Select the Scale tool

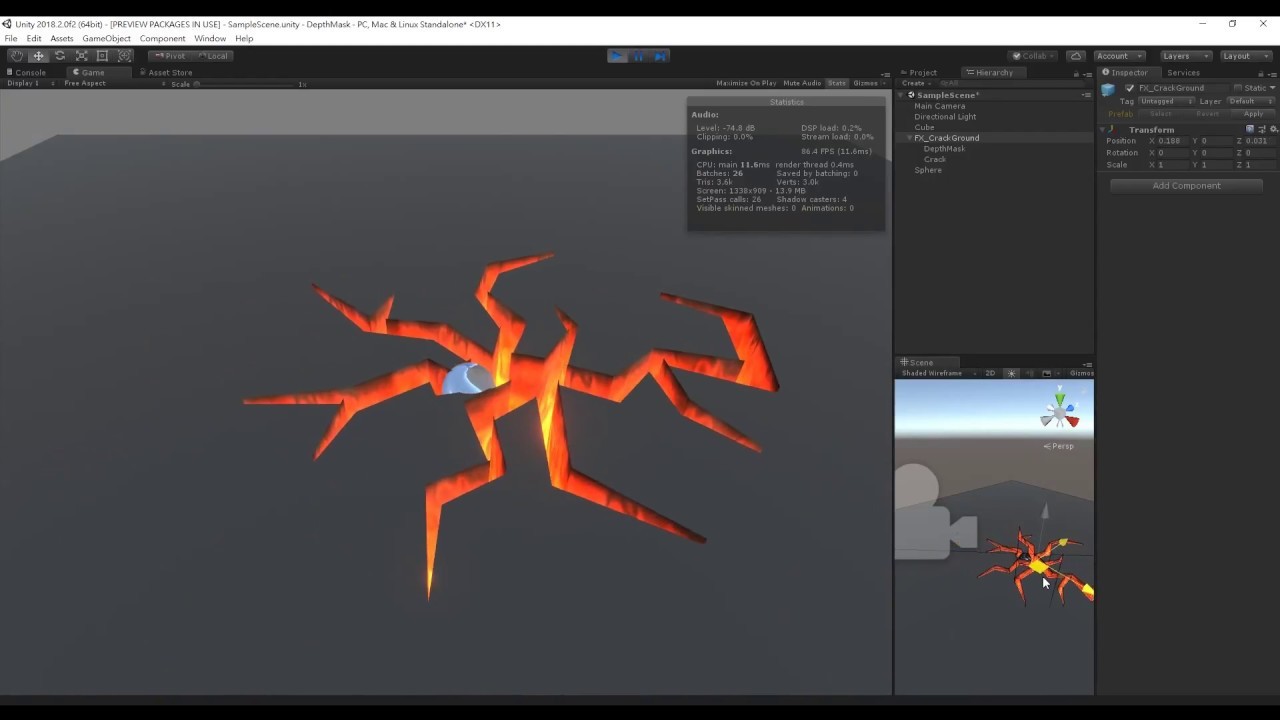[81, 56]
